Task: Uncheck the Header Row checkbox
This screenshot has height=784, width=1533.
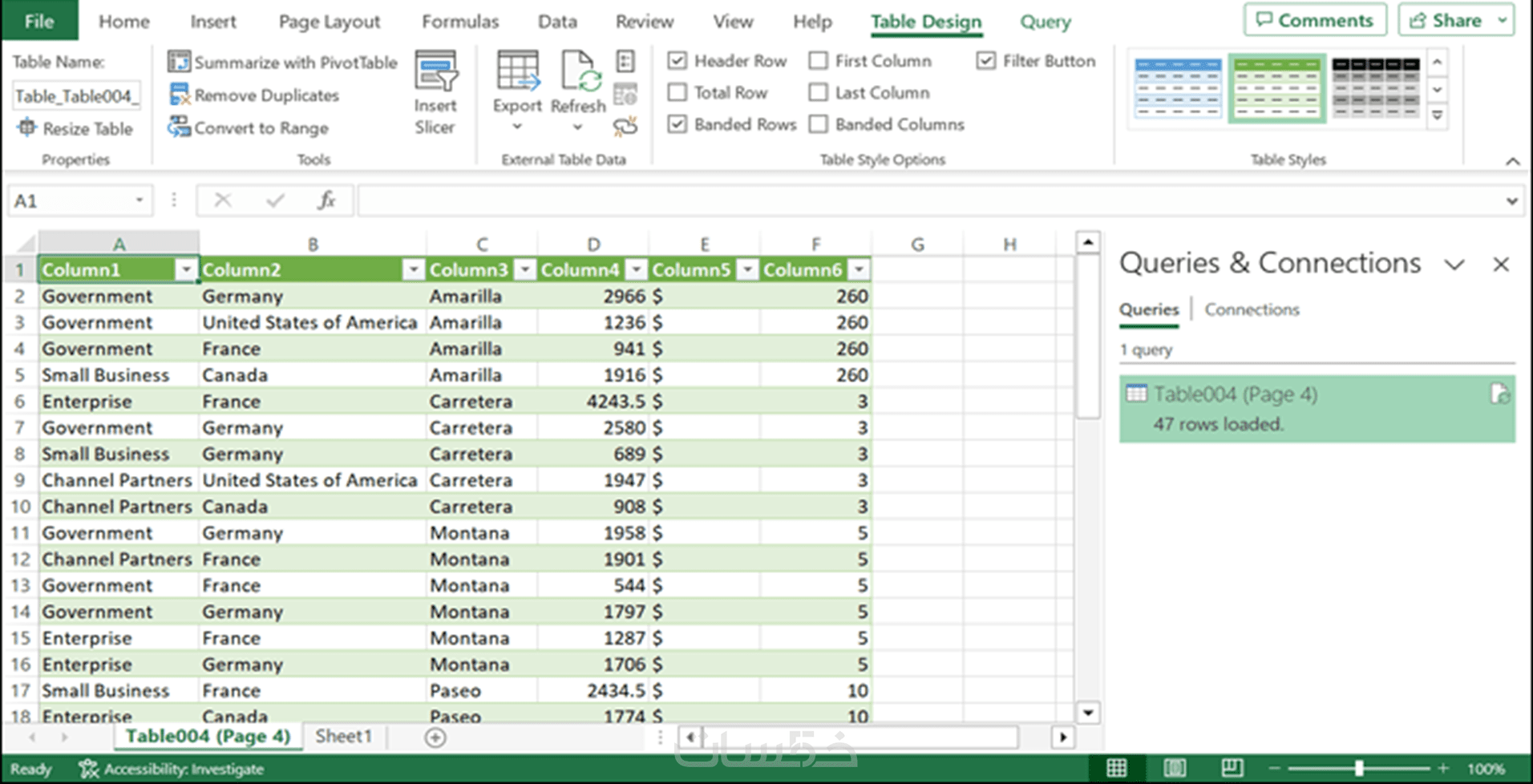Action: 678,61
